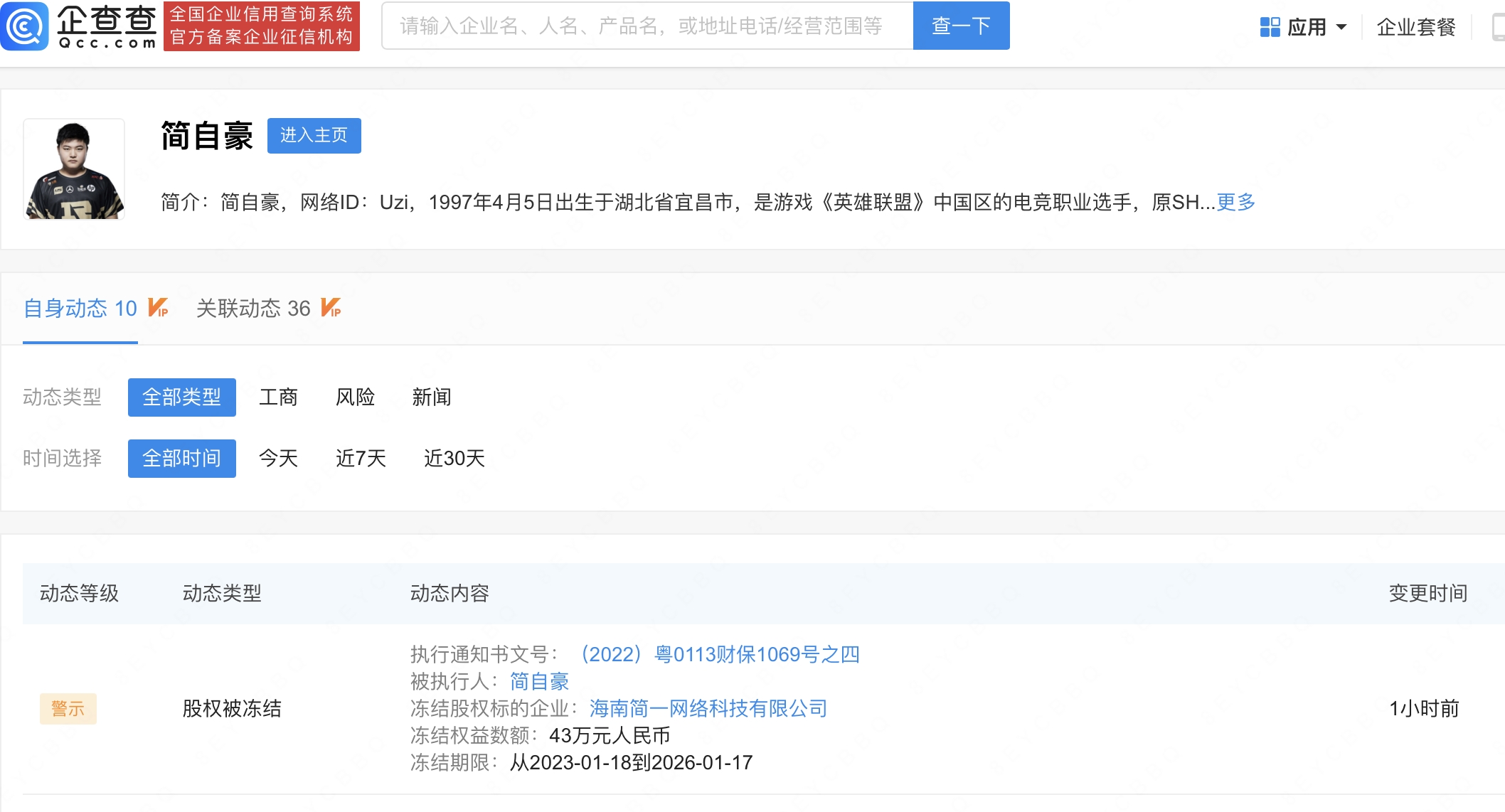Image resolution: width=1505 pixels, height=812 pixels.
Task: Filter dynamics by 新闻
Action: point(432,397)
